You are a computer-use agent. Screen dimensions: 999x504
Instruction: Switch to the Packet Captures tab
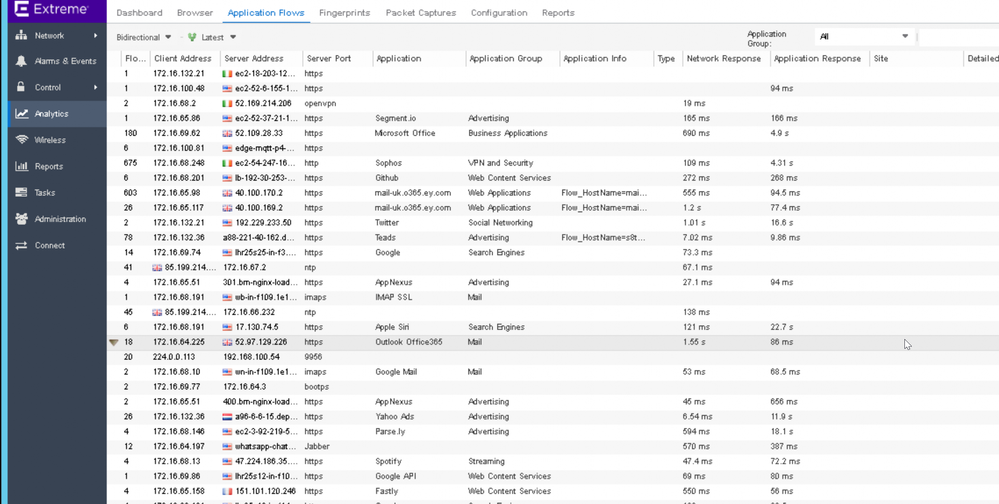pos(420,13)
